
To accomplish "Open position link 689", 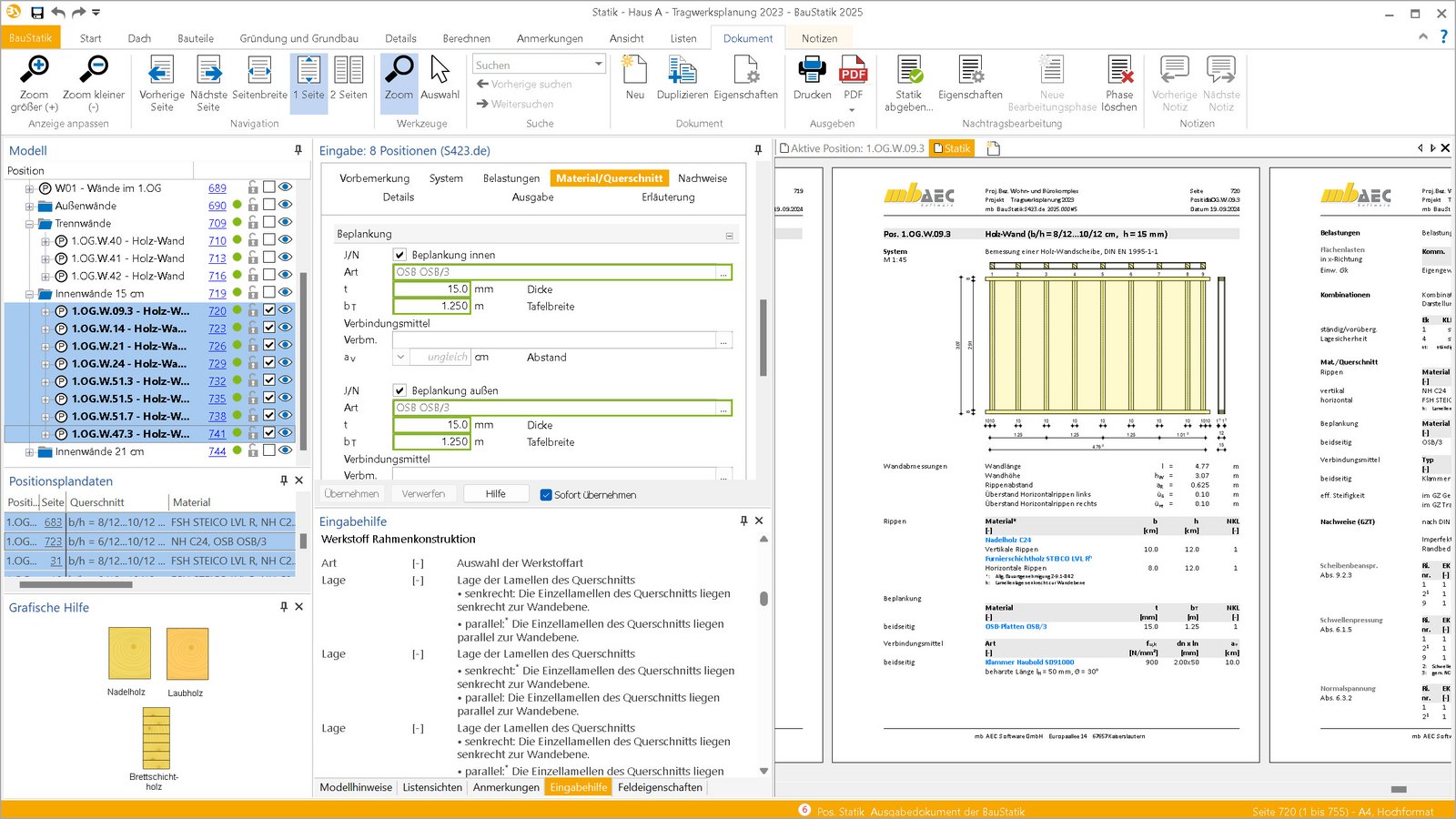I will 217,188.
